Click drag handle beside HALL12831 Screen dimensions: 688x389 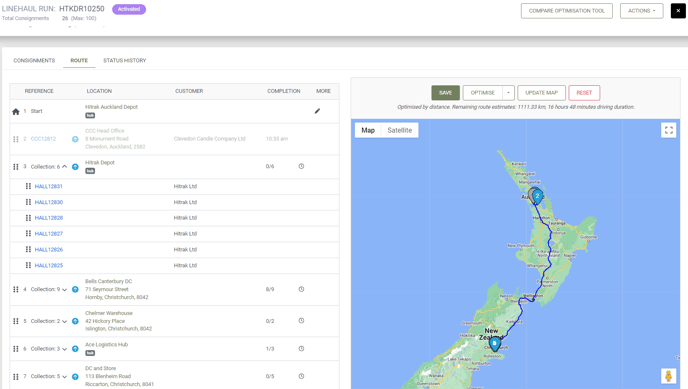[x=28, y=186]
